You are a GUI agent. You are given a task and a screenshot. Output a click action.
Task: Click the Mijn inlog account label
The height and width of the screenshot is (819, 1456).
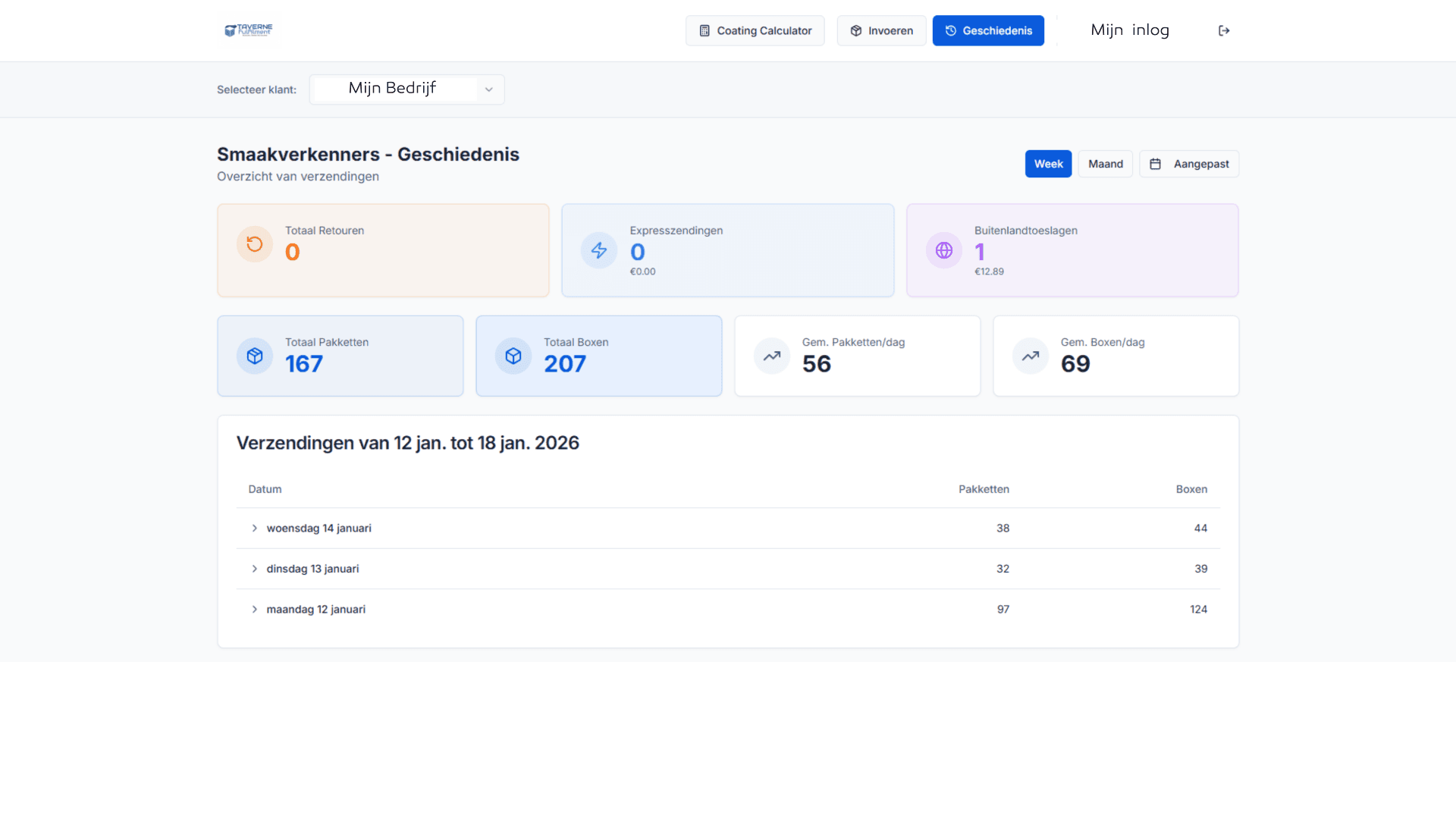1129,30
